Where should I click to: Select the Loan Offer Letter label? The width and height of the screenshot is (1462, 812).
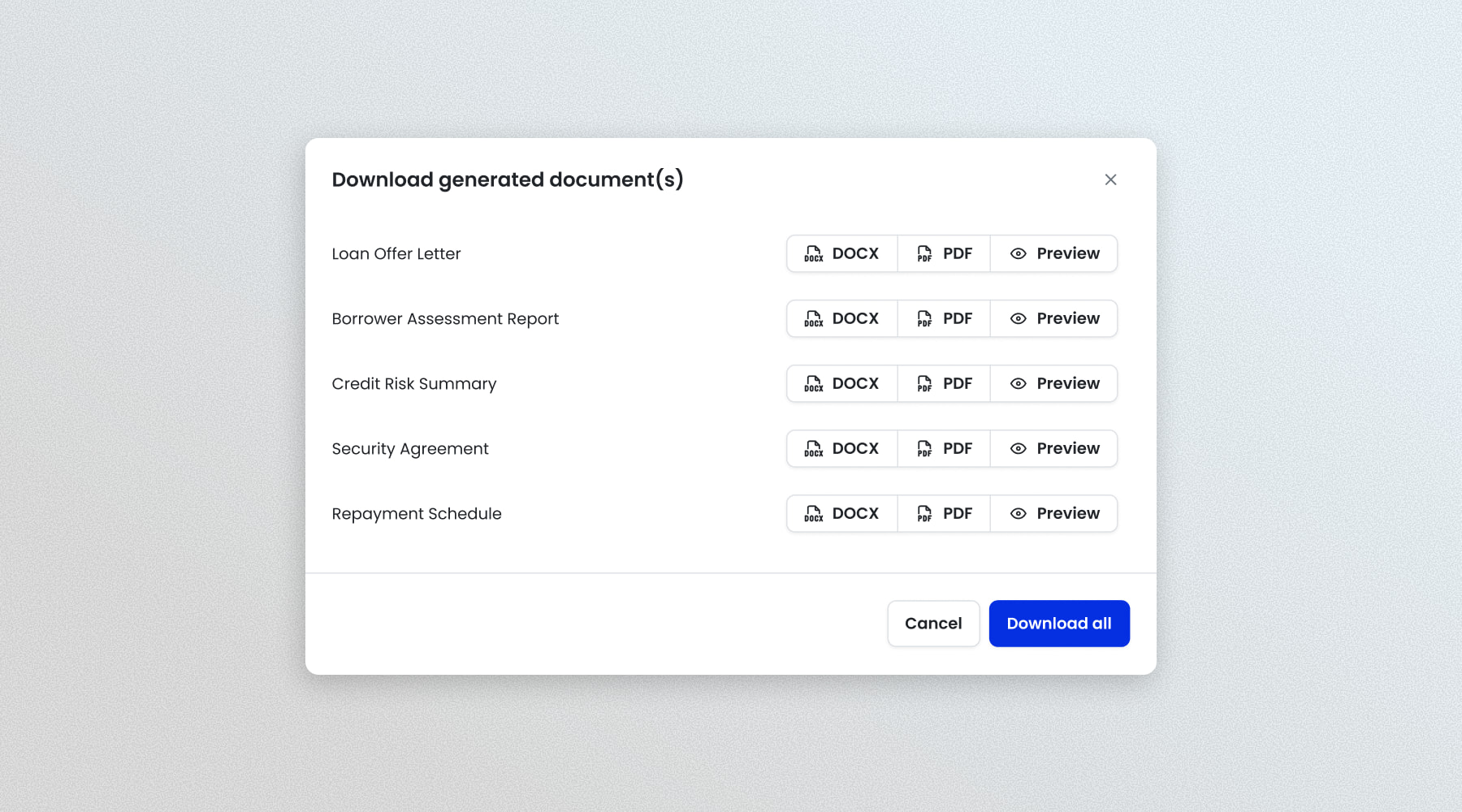pyautogui.click(x=396, y=254)
